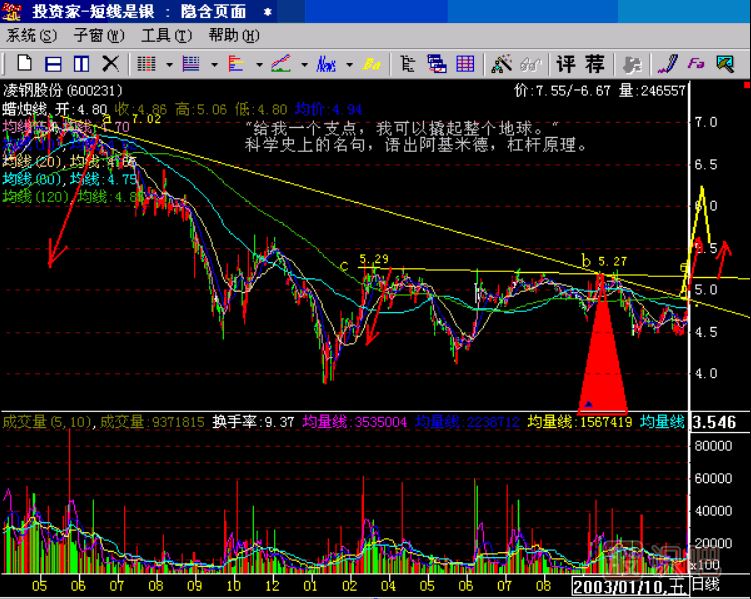Click the 评 comment button
The height and width of the screenshot is (599, 751).
click(567, 65)
